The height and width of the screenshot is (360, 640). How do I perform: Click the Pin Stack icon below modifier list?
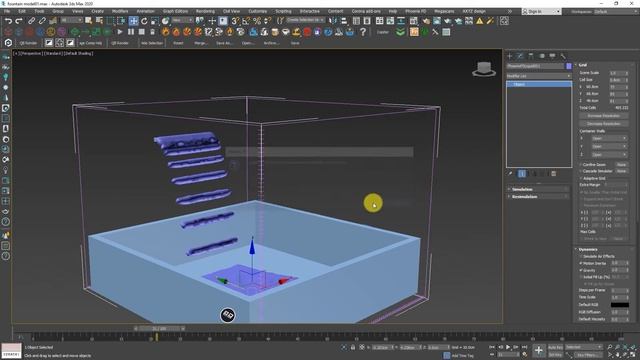pos(510,174)
